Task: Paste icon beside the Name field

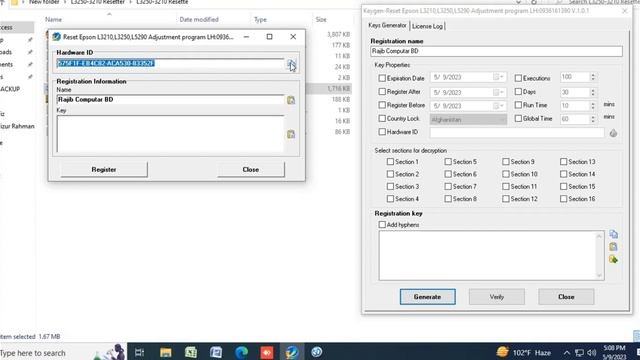Action: (x=291, y=100)
